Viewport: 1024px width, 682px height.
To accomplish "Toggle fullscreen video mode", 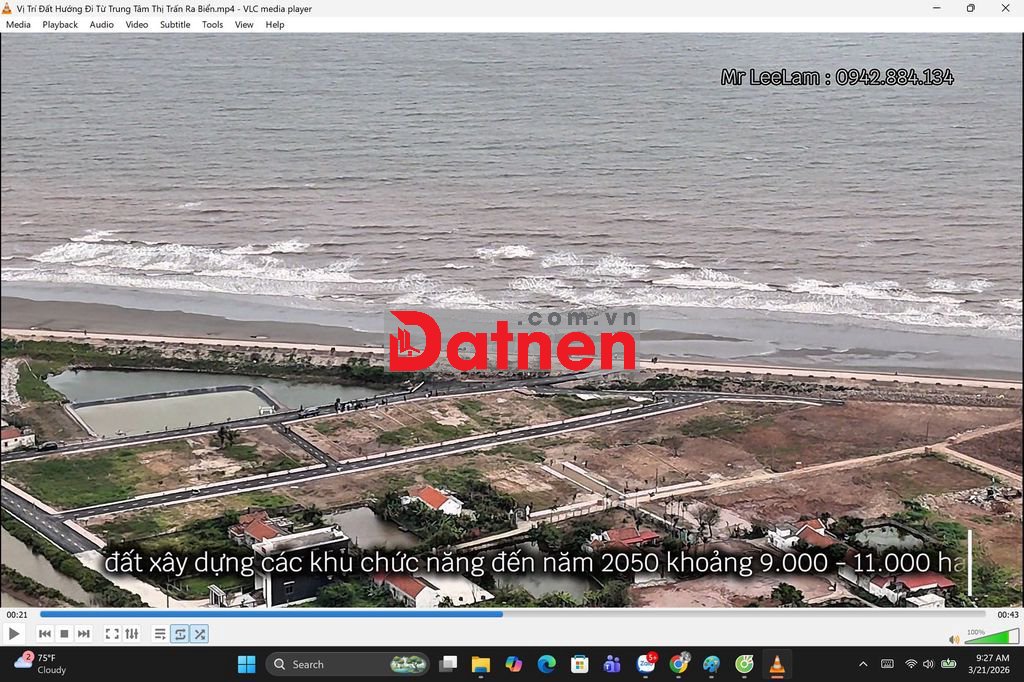I will pos(112,634).
